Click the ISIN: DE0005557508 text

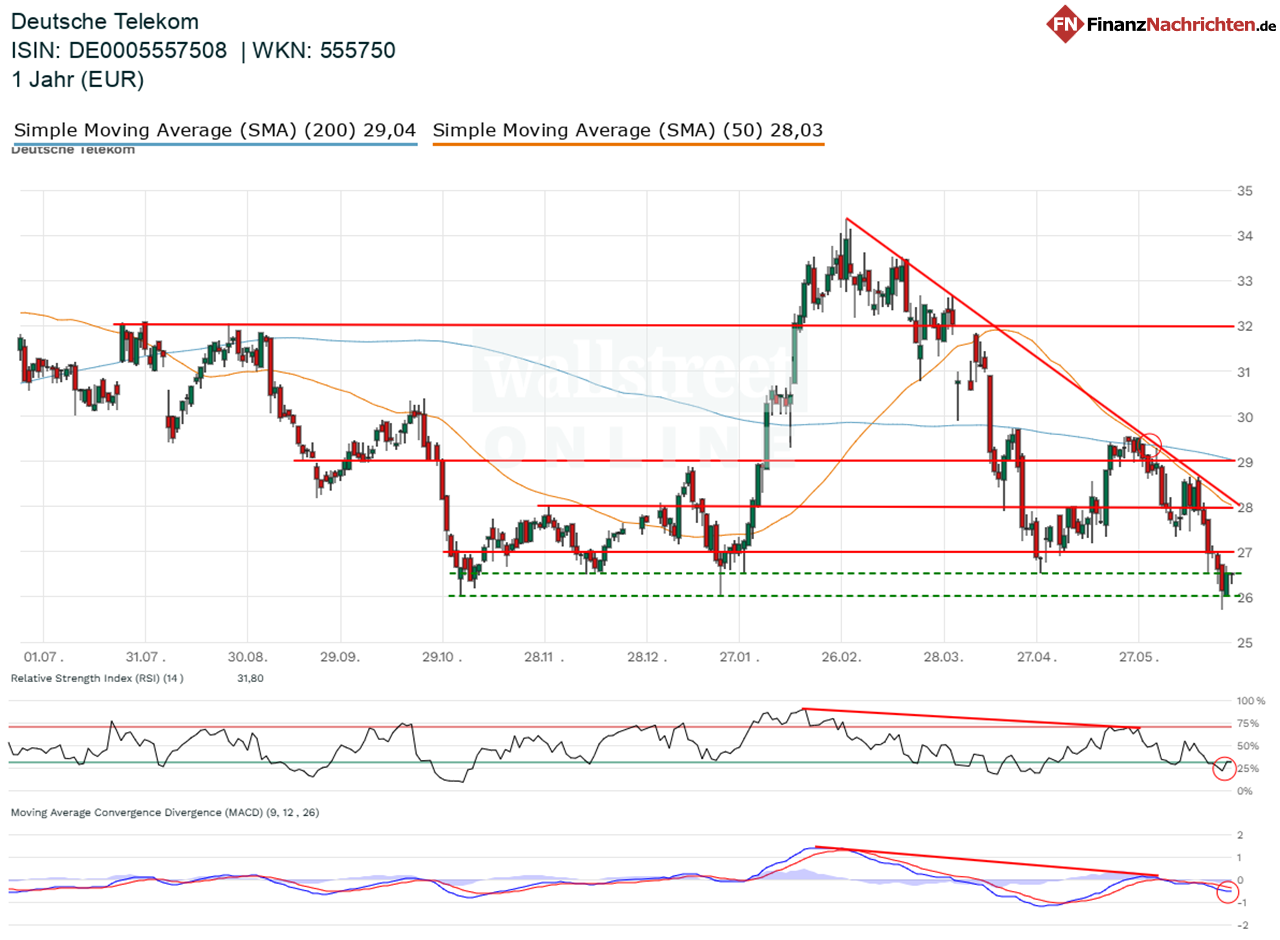[119, 51]
